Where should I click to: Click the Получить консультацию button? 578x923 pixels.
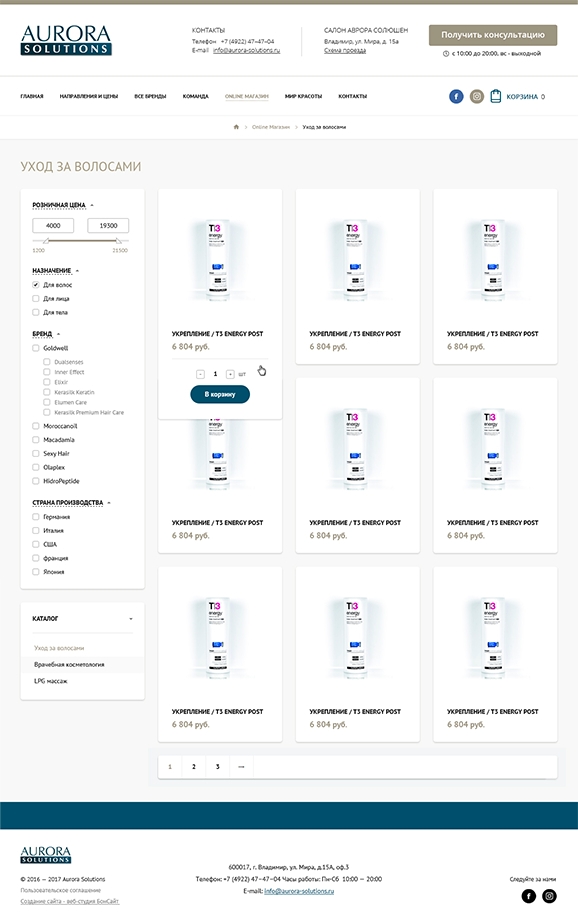click(x=493, y=35)
